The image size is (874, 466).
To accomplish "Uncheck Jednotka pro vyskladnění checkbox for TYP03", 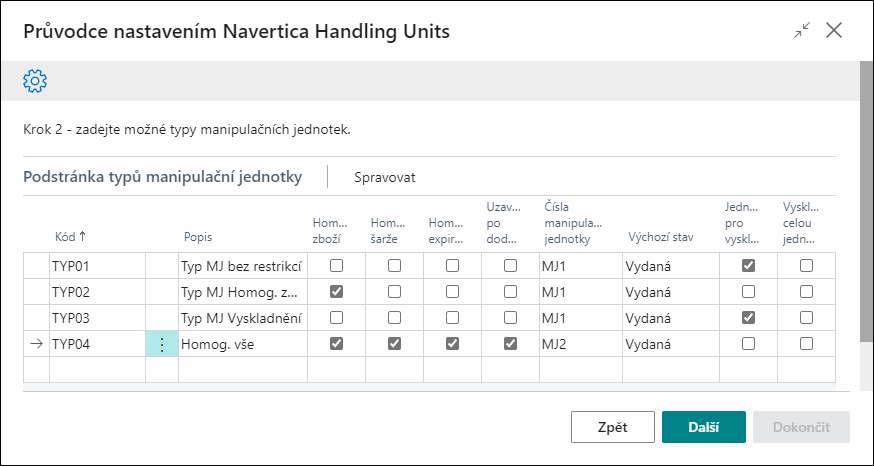I will pos(749,318).
